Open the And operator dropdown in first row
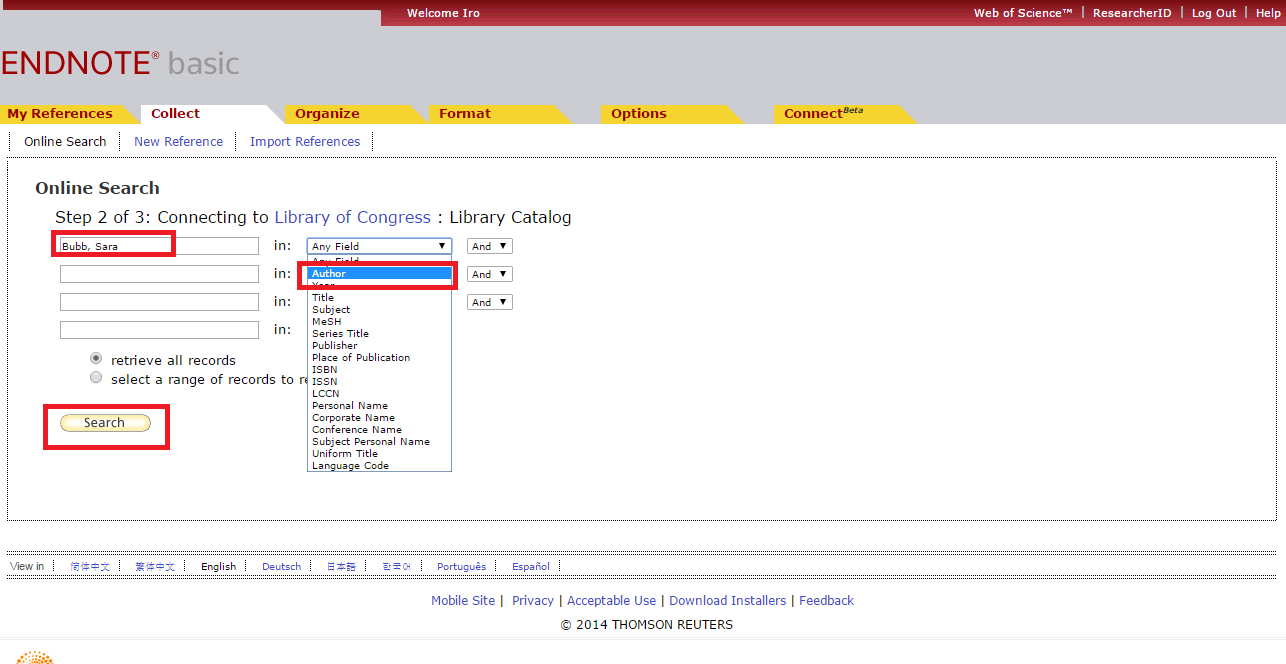The image size is (1286, 664). click(x=490, y=246)
